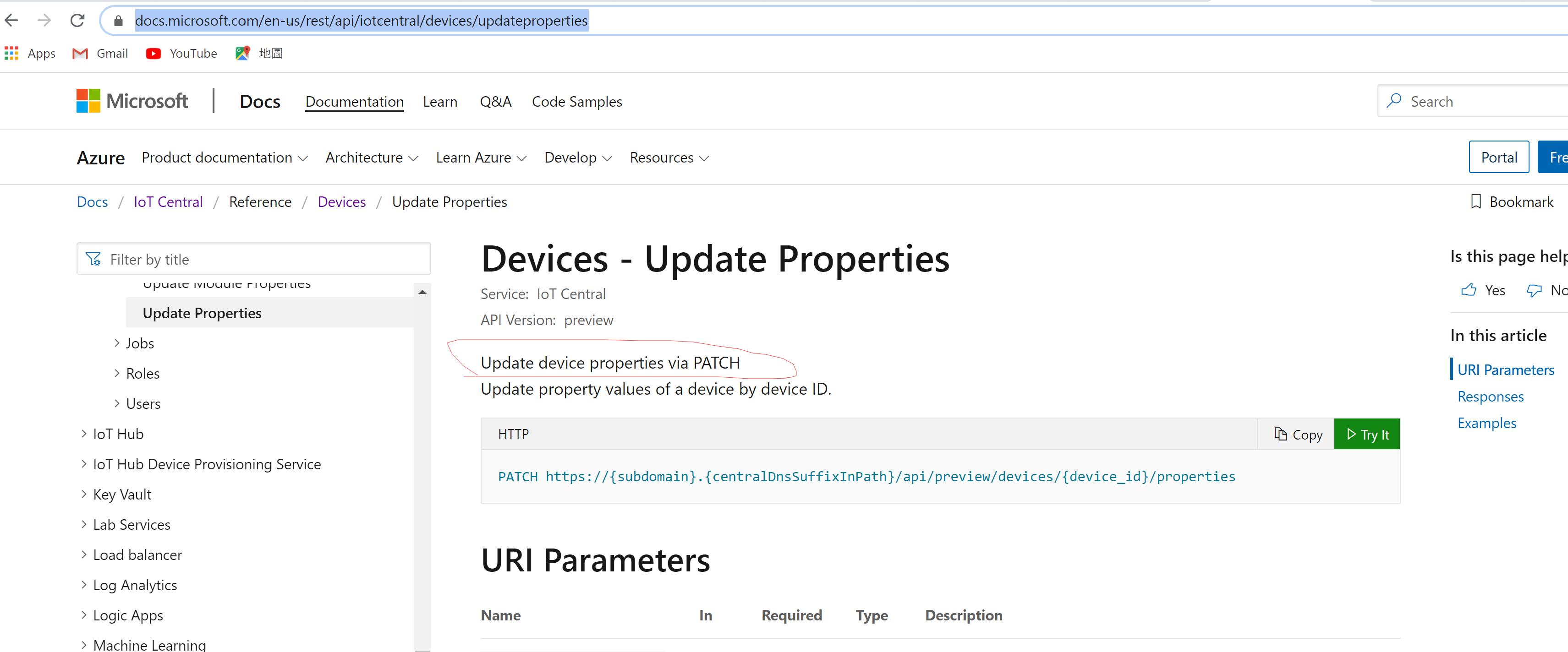Open the Architecture dropdown
The height and width of the screenshot is (652, 1568).
point(371,158)
